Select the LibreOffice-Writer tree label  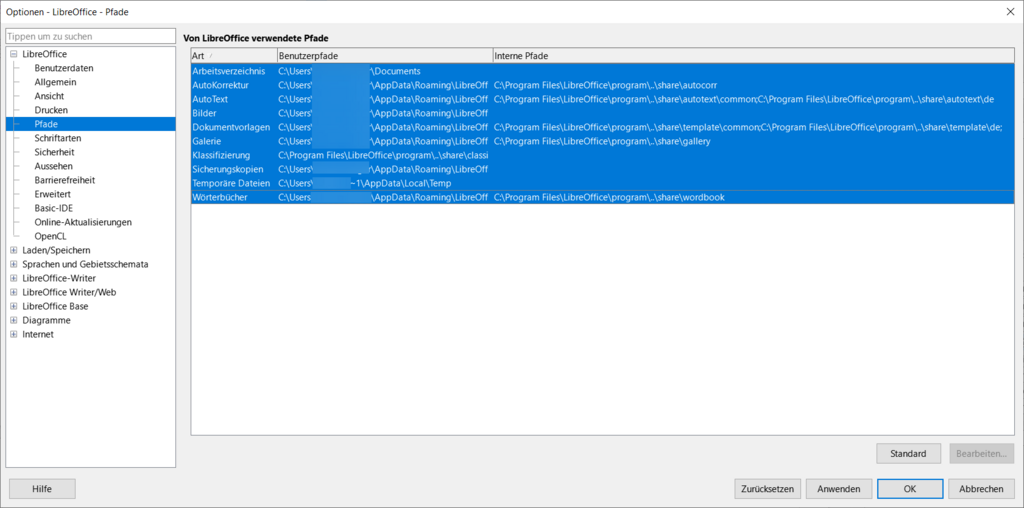pos(59,278)
